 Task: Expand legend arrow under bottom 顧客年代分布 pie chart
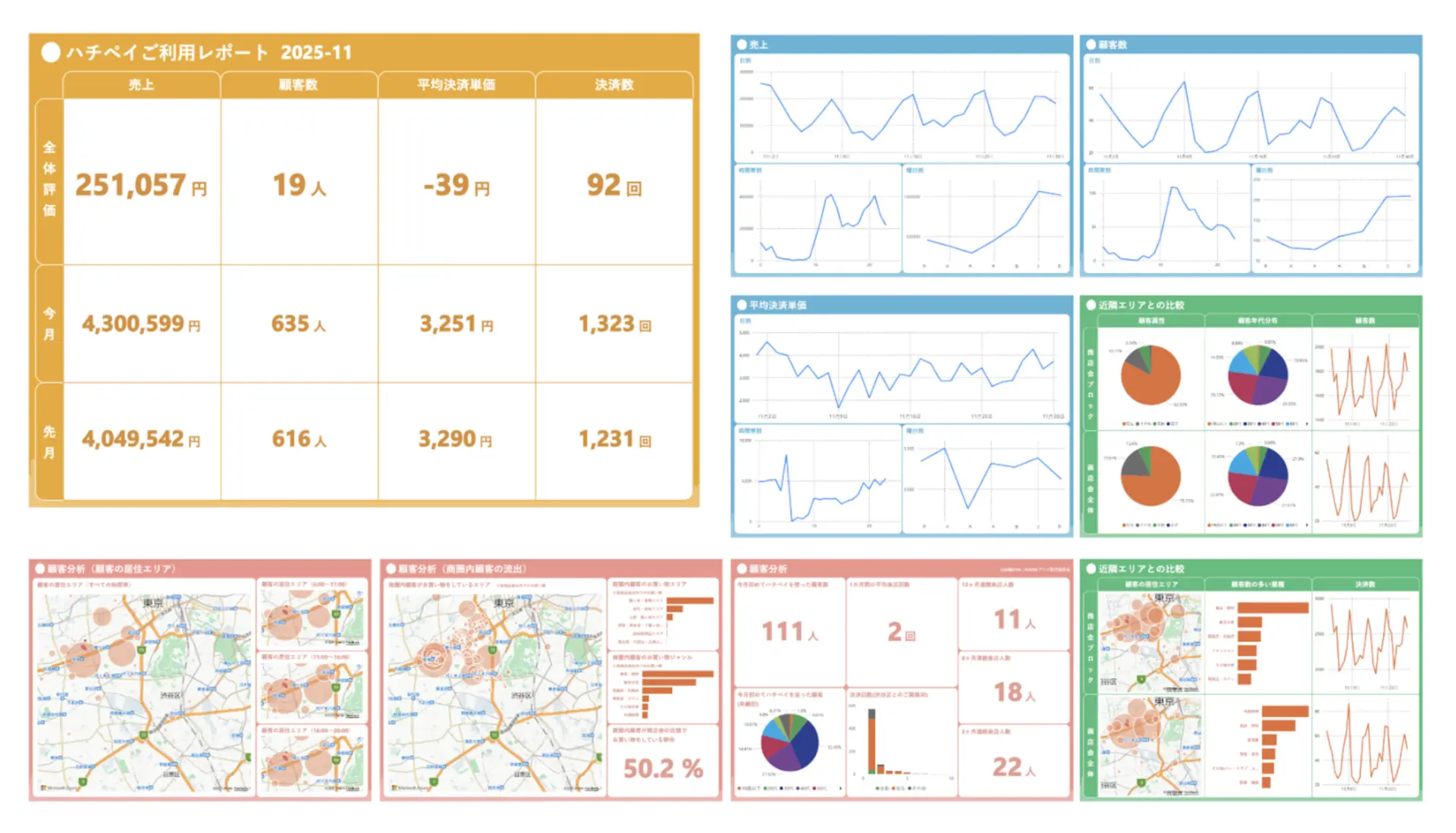tap(1307, 525)
